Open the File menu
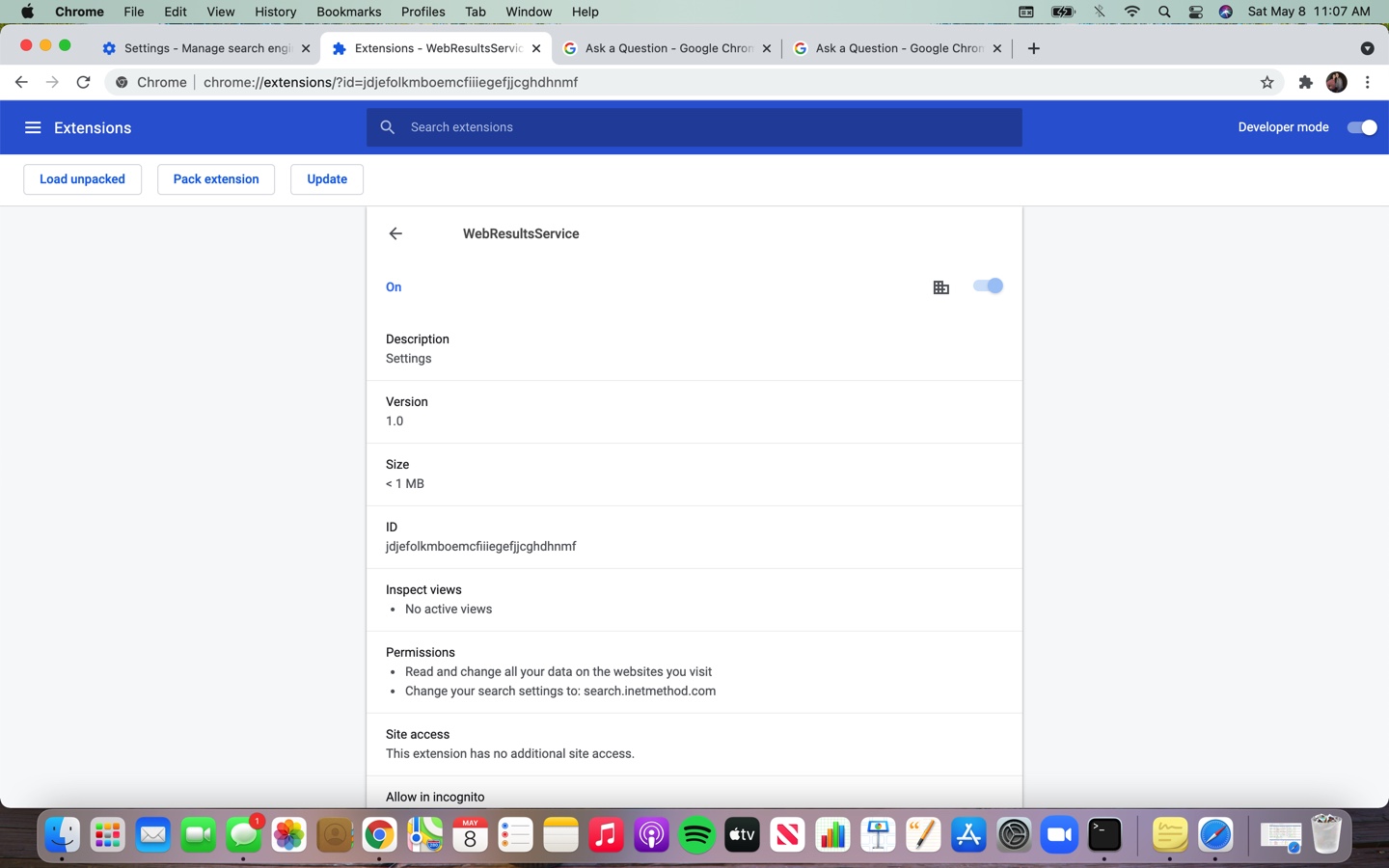This screenshot has height=868, width=1389. 134,12
